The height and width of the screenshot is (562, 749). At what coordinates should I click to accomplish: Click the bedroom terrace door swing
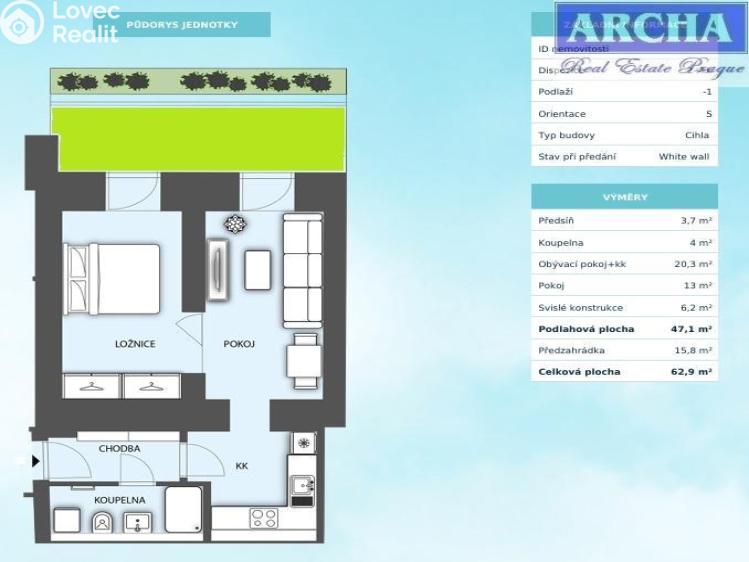133,191
